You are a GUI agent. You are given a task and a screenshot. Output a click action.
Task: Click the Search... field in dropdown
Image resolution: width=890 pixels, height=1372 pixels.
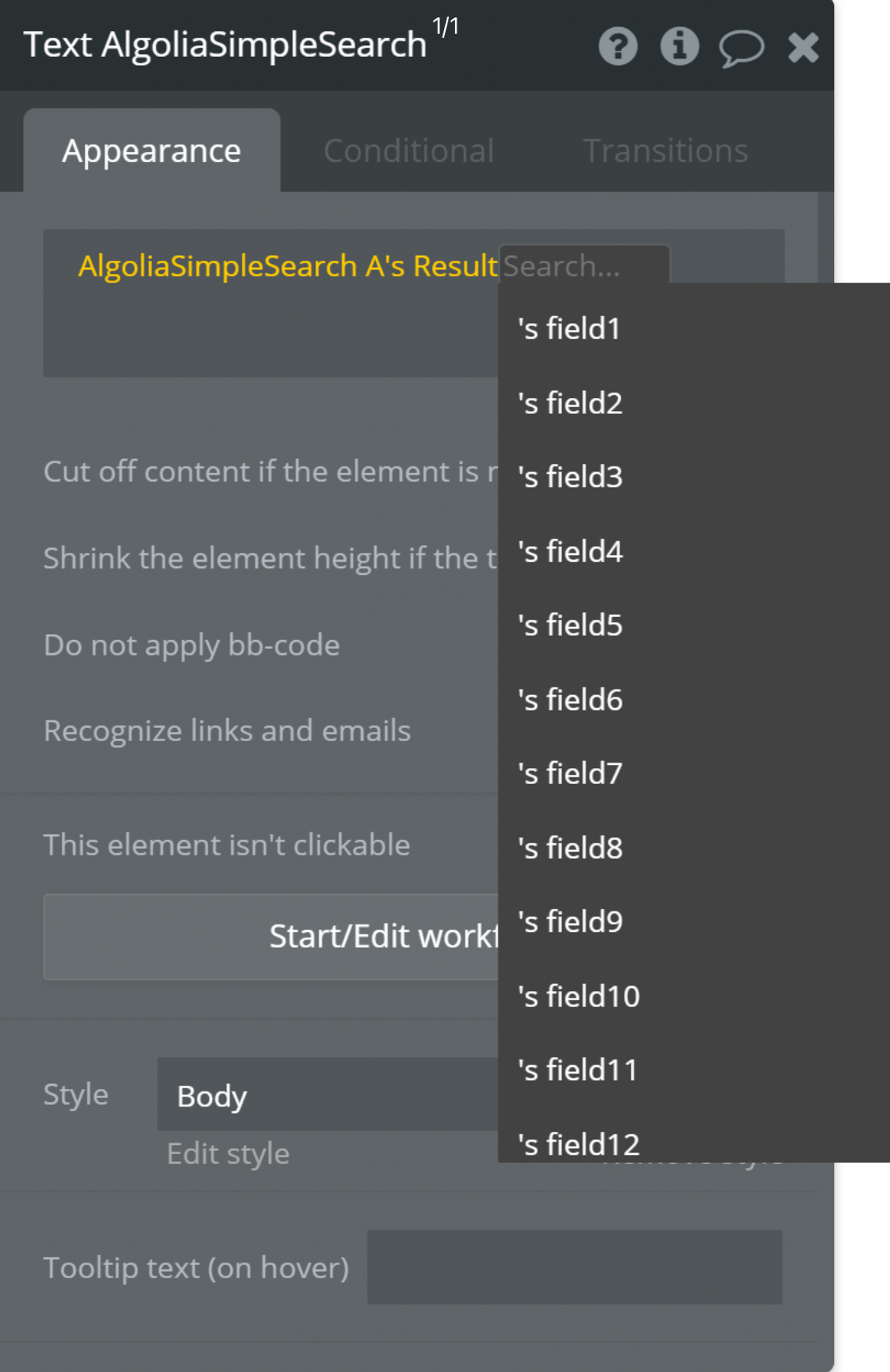click(x=584, y=265)
